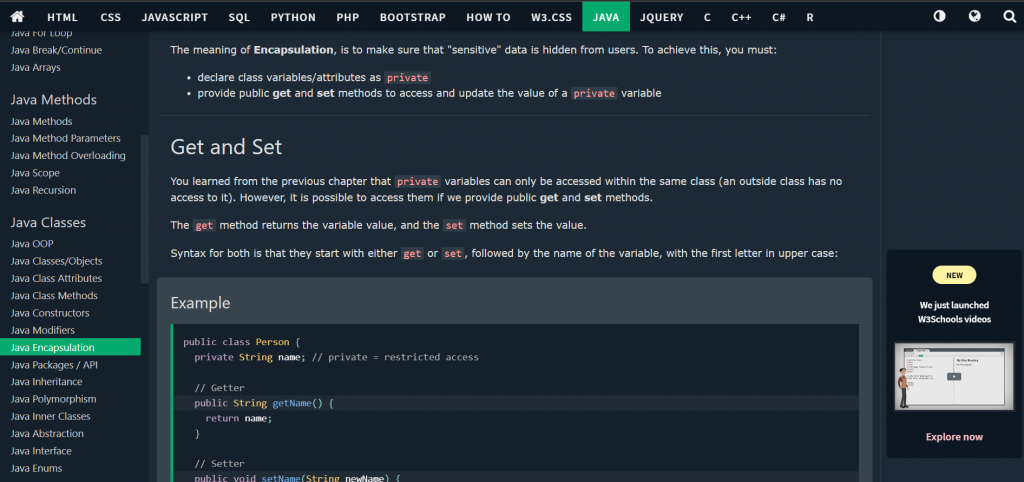Click the Java Classes sidebar heading
The image size is (1024, 482).
[48, 223]
